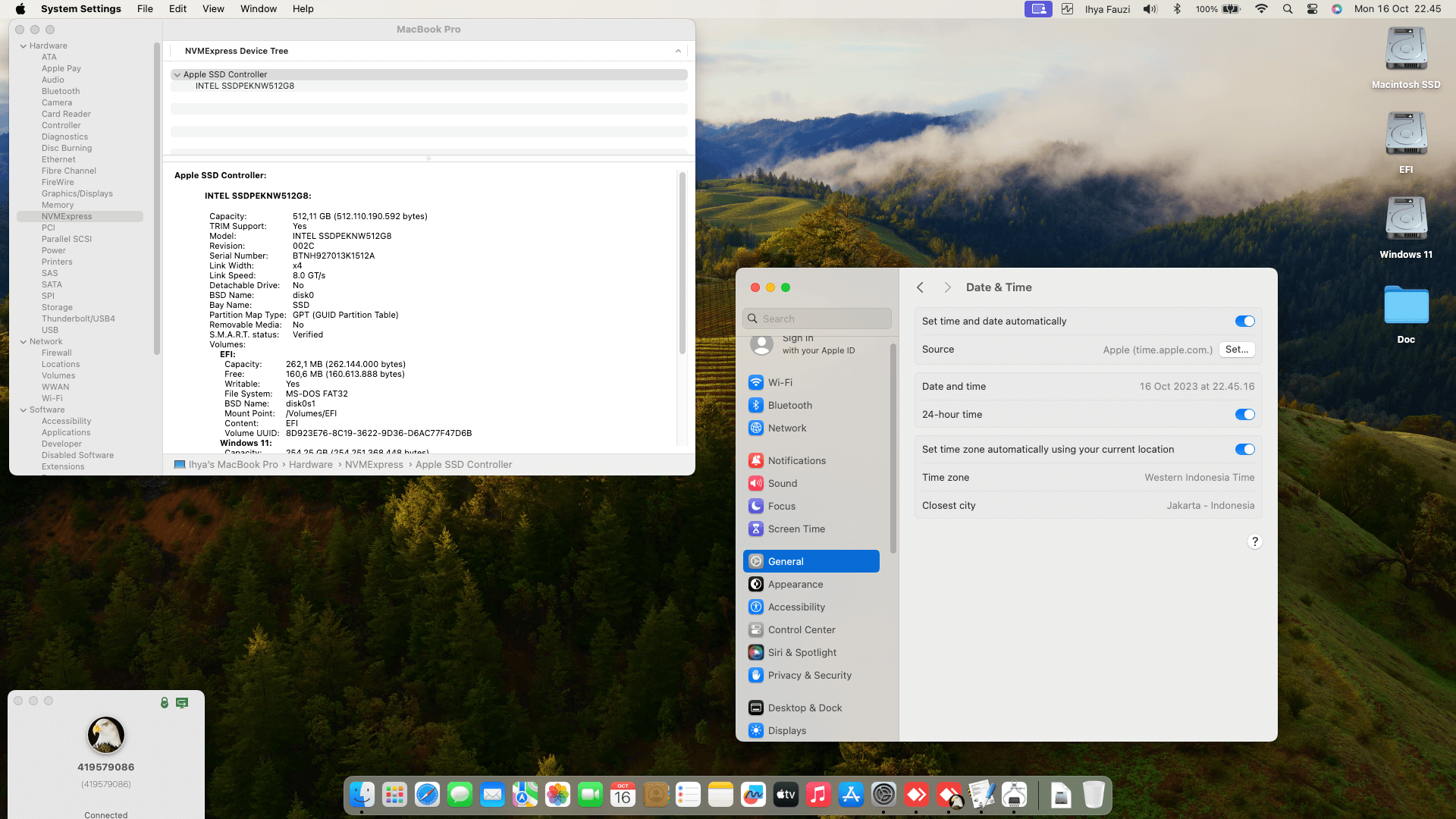Open the Help menu
The image size is (1456, 819).
tap(303, 9)
